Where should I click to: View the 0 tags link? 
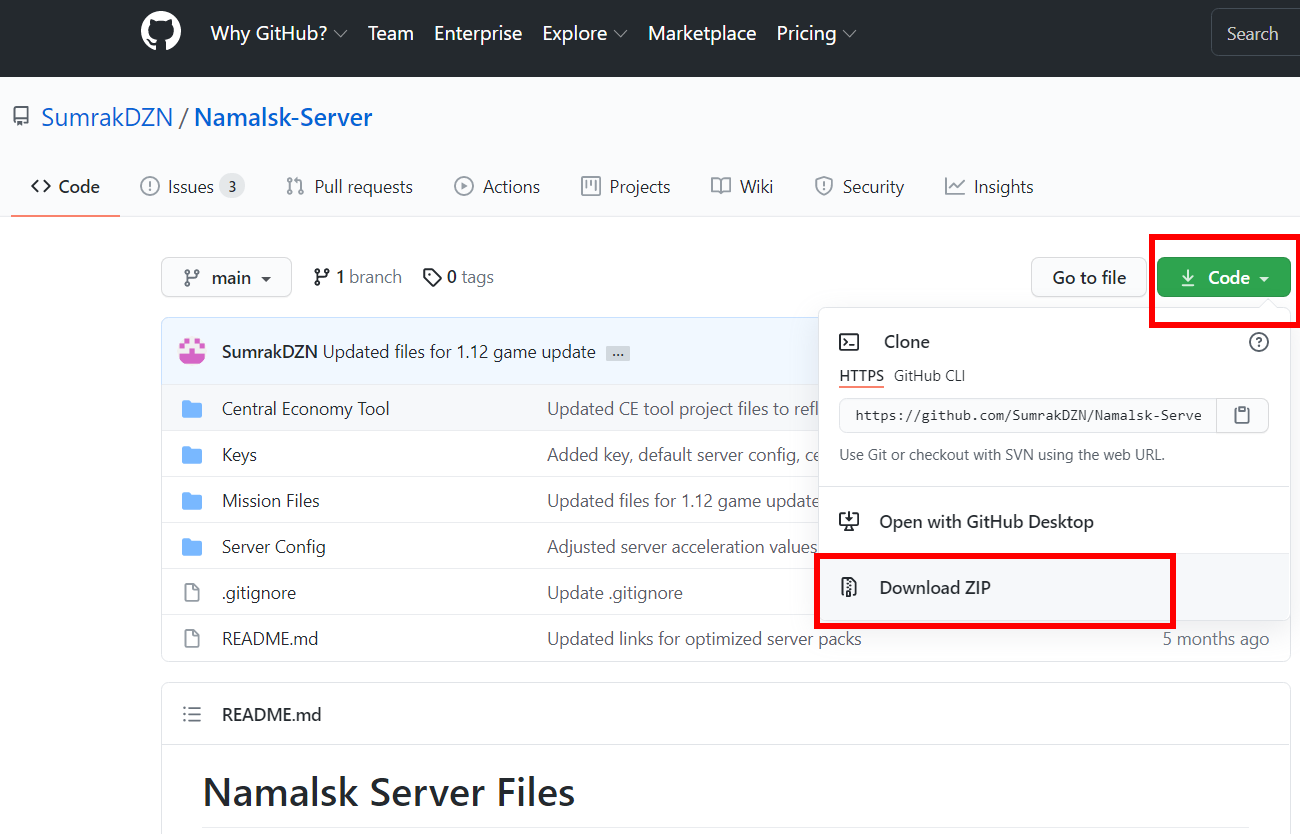tap(458, 277)
